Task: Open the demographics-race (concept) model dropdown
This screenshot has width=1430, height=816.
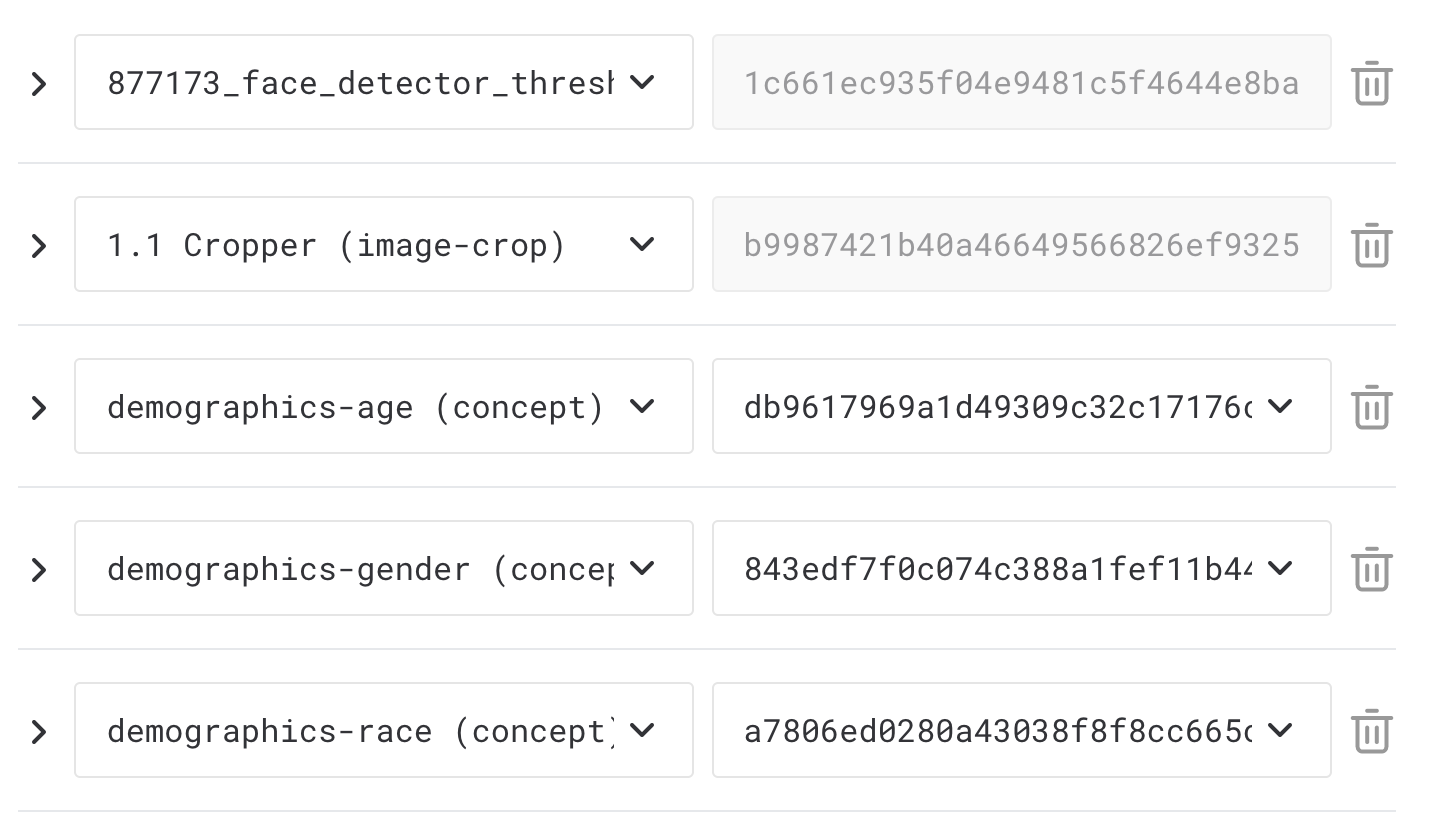Action: pos(383,730)
